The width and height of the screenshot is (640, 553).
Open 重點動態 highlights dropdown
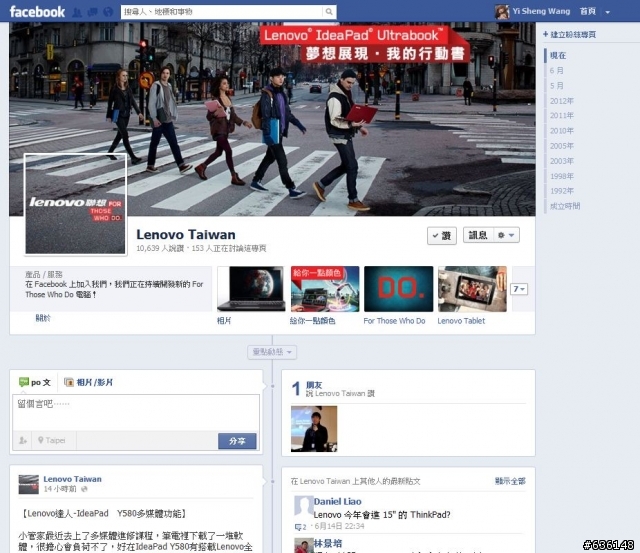pyautogui.click(x=272, y=352)
